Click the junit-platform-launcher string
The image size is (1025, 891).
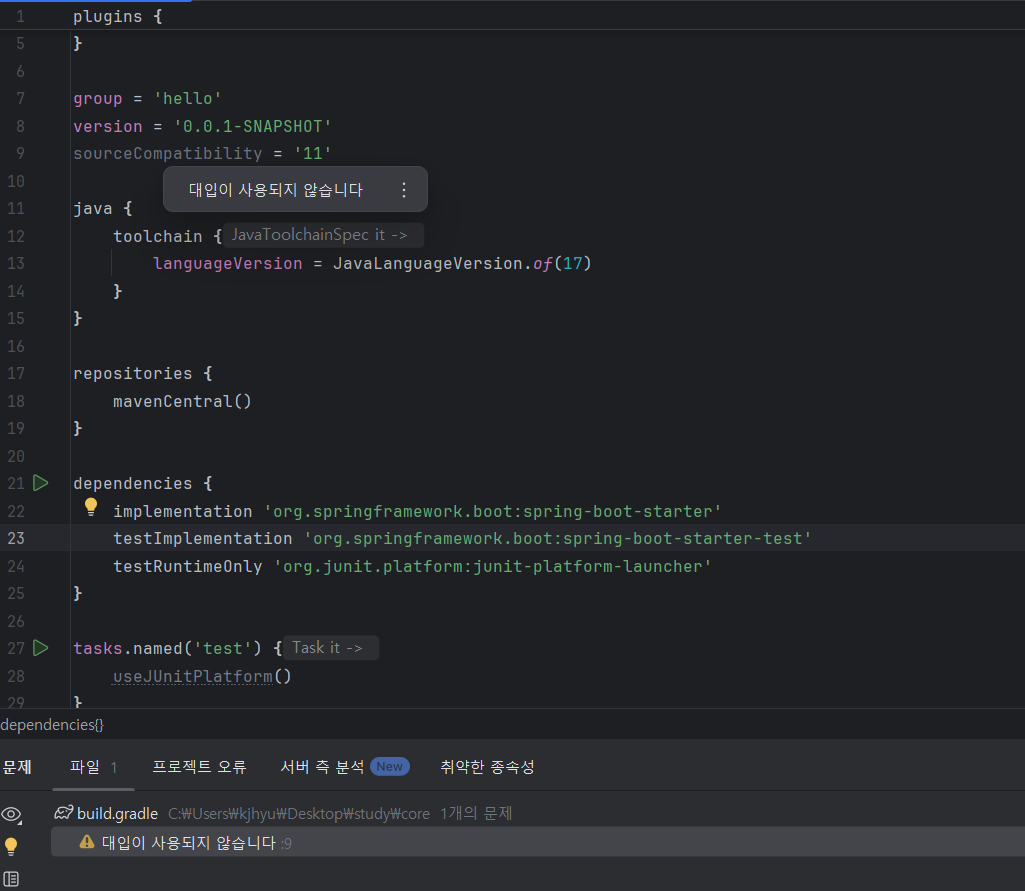pyautogui.click(x=493, y=566)
